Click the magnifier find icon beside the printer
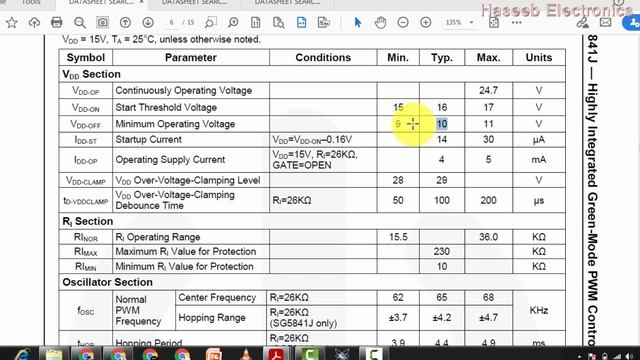 (x=80, y=22)
